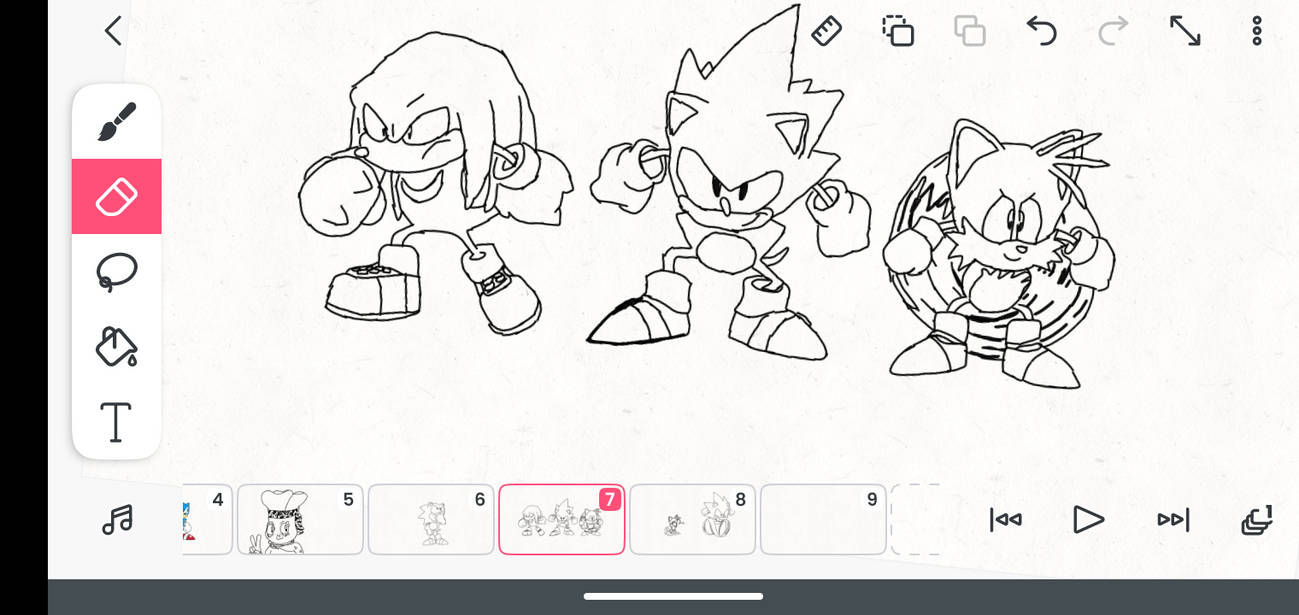This screenshot has height=615, width=1299.
Task: Toggle fullscreen canvas view
Action: tap(1185, 31)
